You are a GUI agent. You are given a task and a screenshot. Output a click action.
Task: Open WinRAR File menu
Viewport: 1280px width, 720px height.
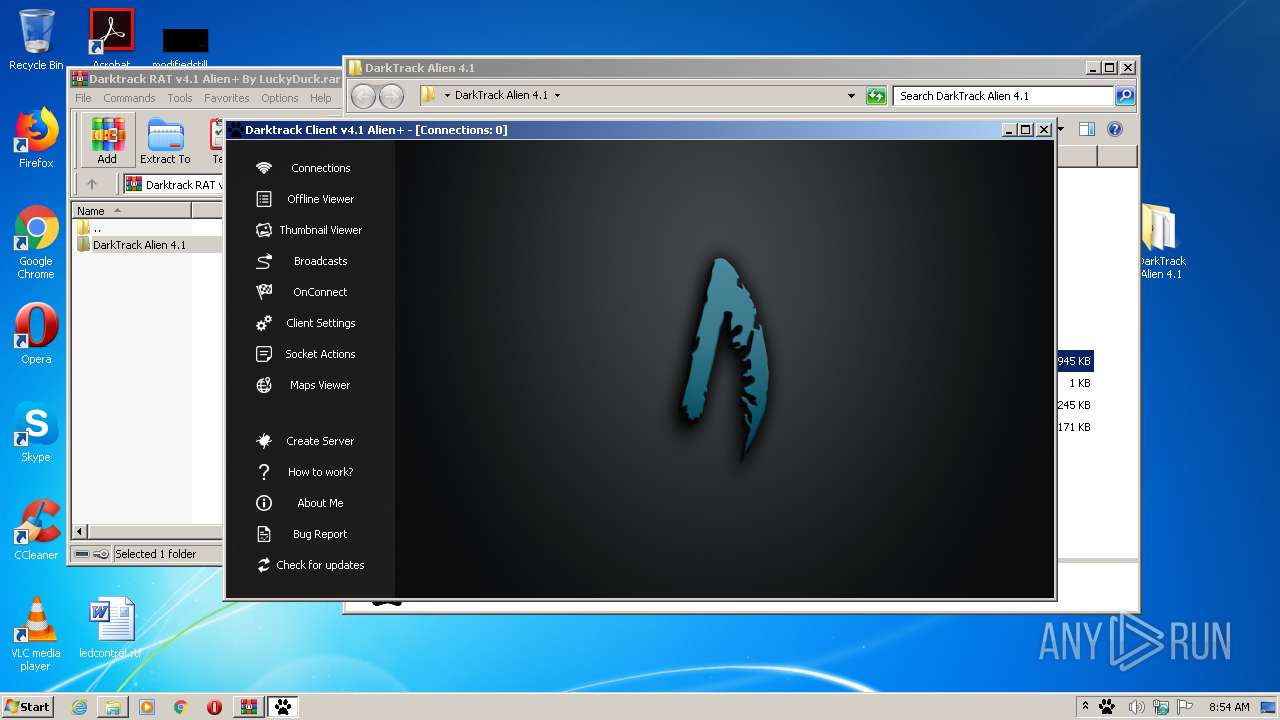(83, 98)
